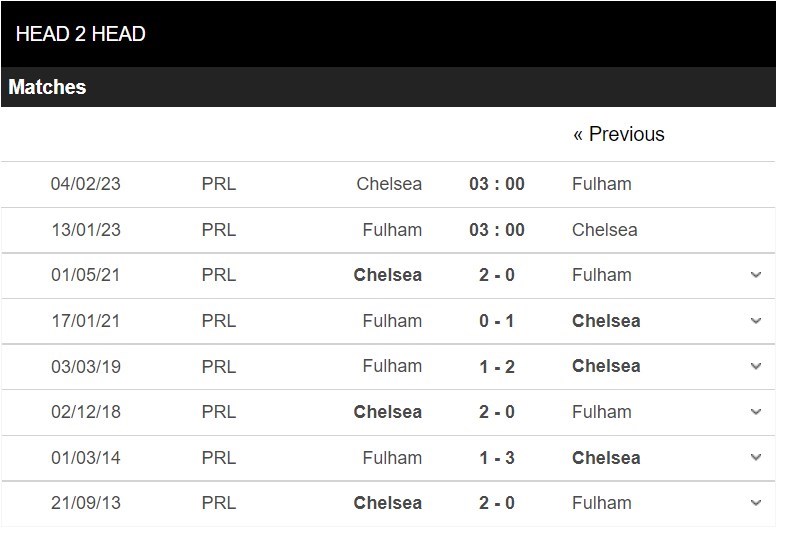The width and height of the screenshot is (785, 539).
Task: Expand the 17/01/21 match row chevron
Action: (x=756, y=321)
